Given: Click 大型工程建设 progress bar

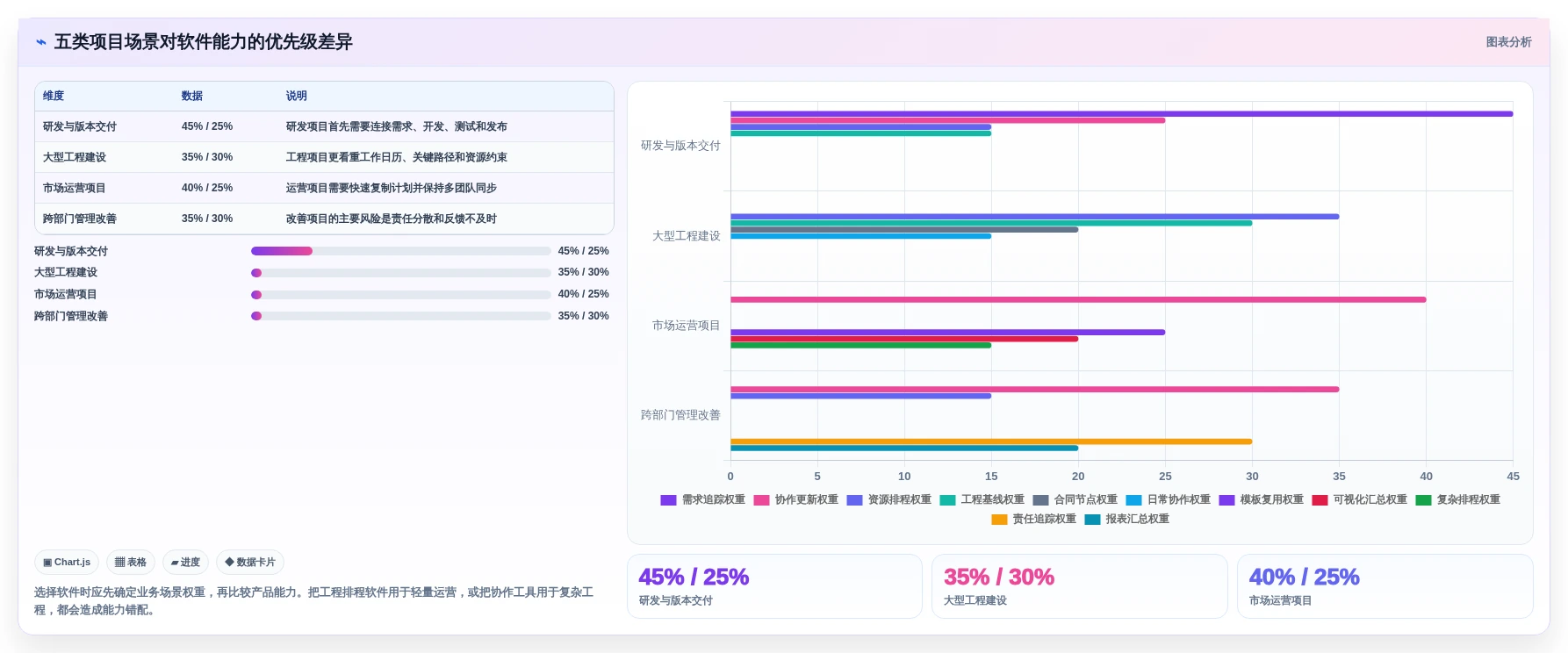Looking at the screenshot, I should [401, 273].
